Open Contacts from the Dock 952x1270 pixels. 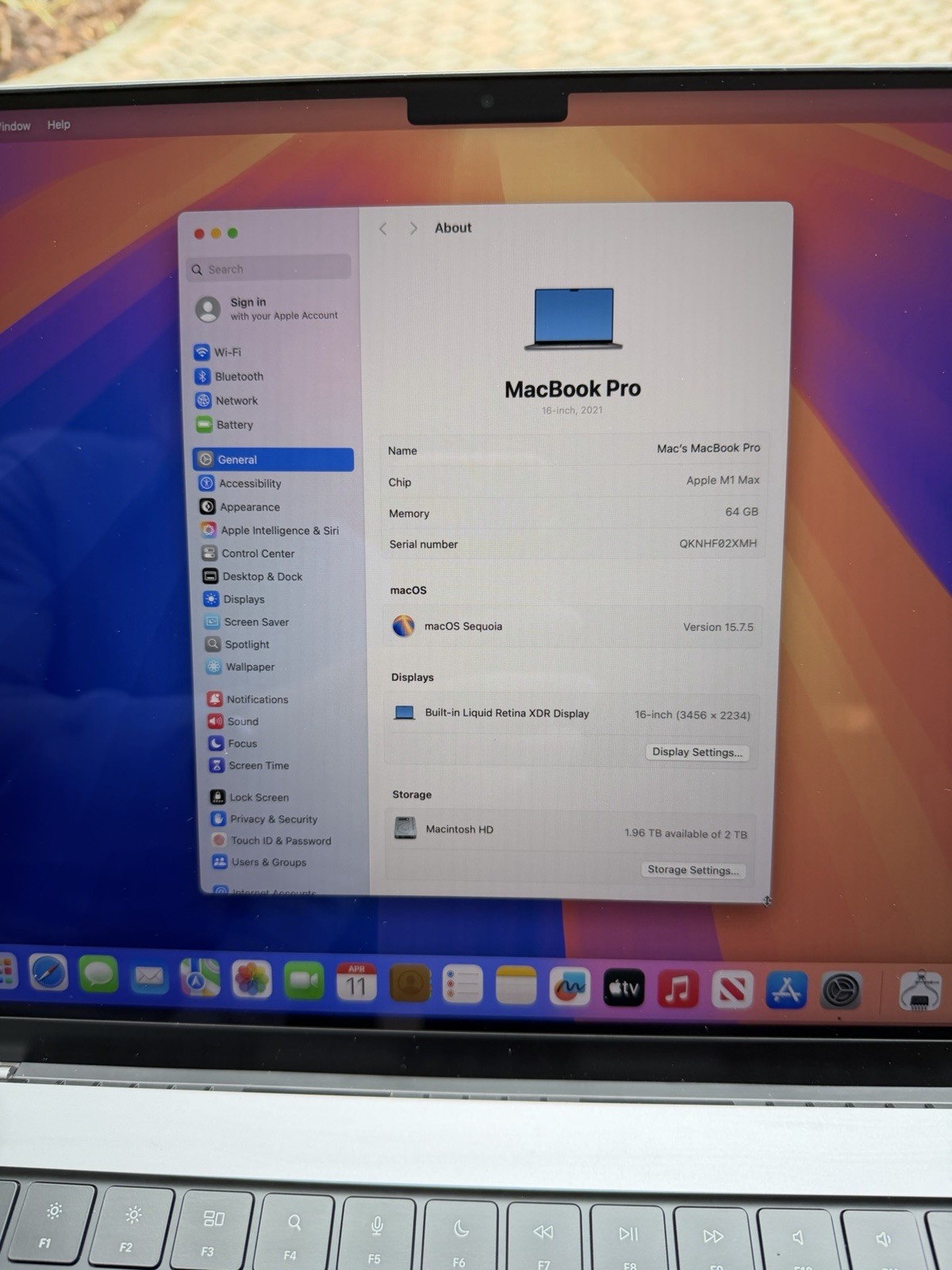(x=409, y=984)
